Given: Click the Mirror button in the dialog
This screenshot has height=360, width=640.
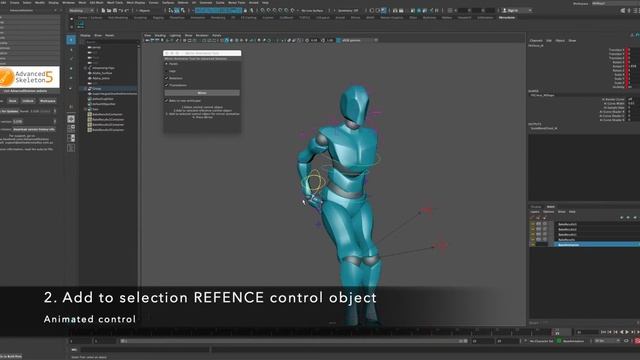Looking at the screenshot, I should (x=202, y=93).
